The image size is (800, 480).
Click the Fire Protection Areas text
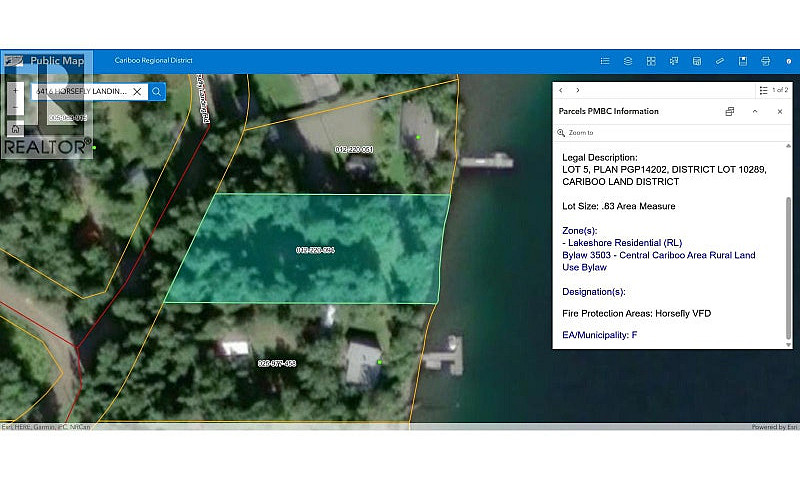(x=636, y=314)
